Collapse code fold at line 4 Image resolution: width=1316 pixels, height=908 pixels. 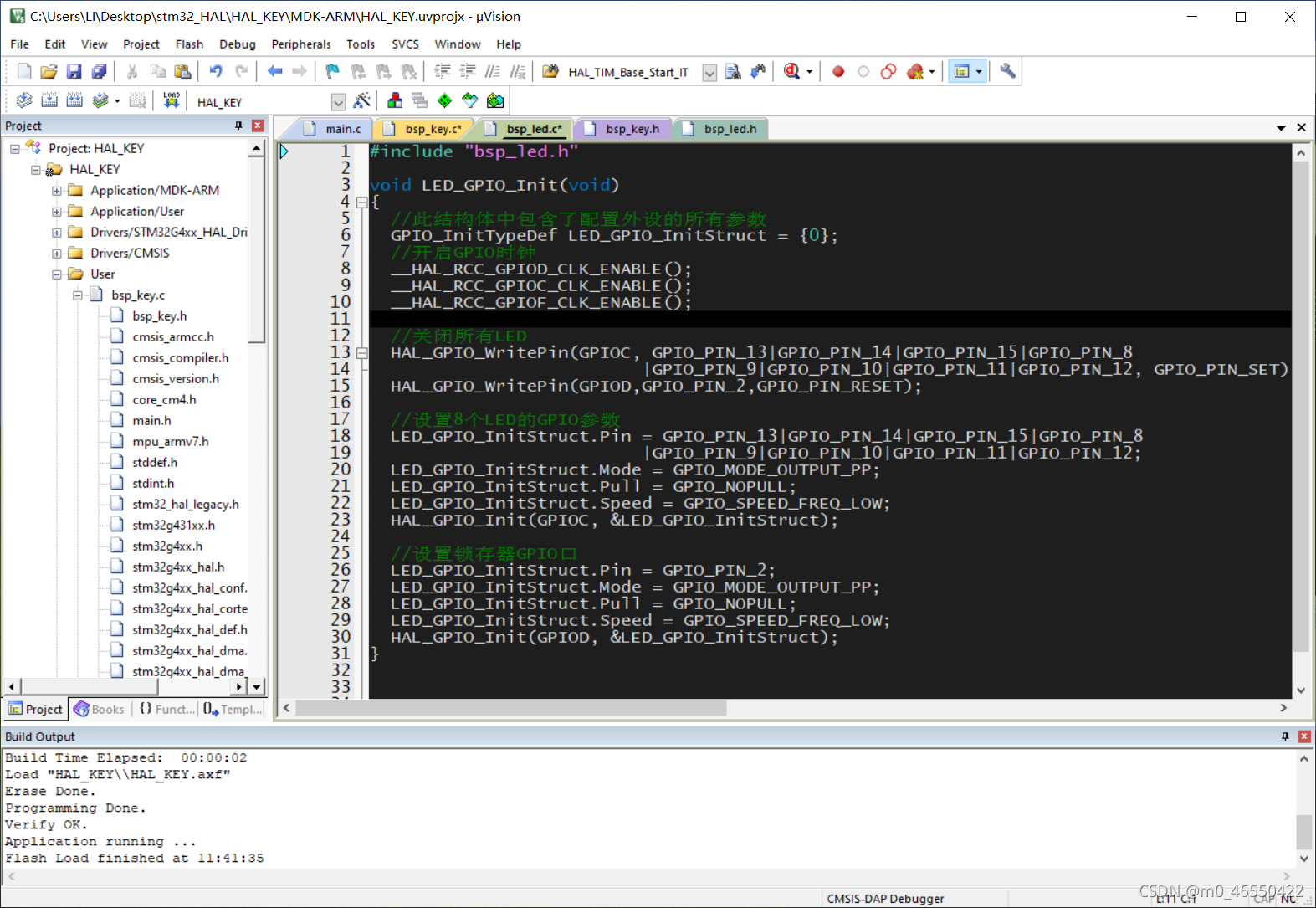click(x=361, y=202)
